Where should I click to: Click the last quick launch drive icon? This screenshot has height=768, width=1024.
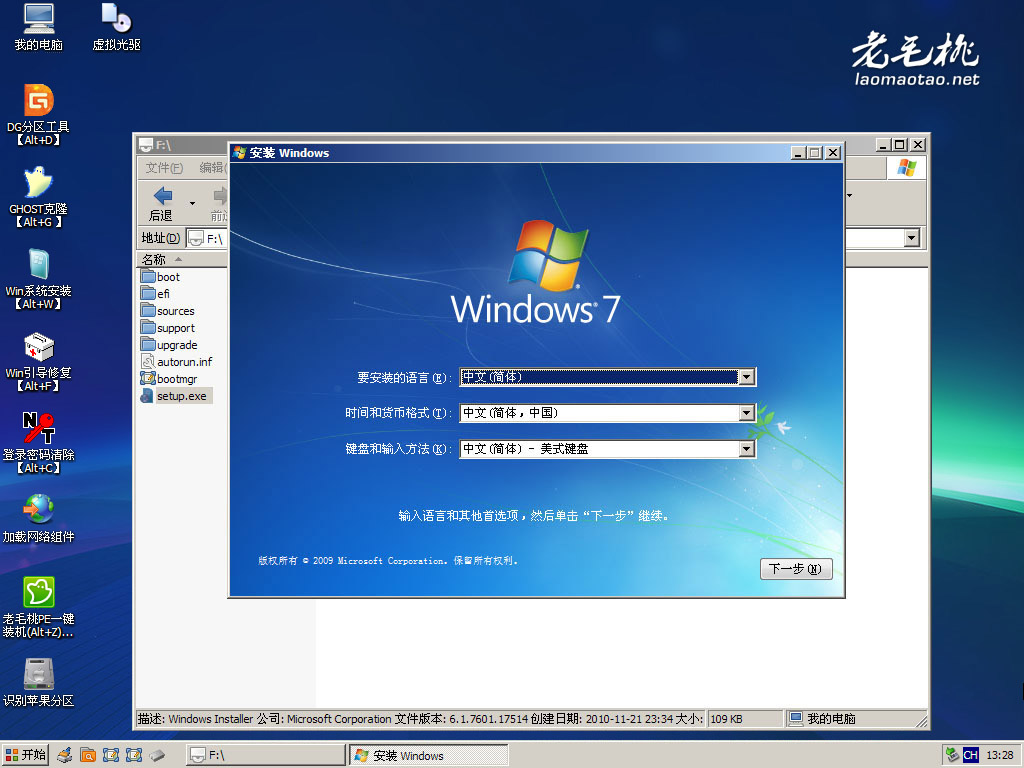[x=157, y=755]
